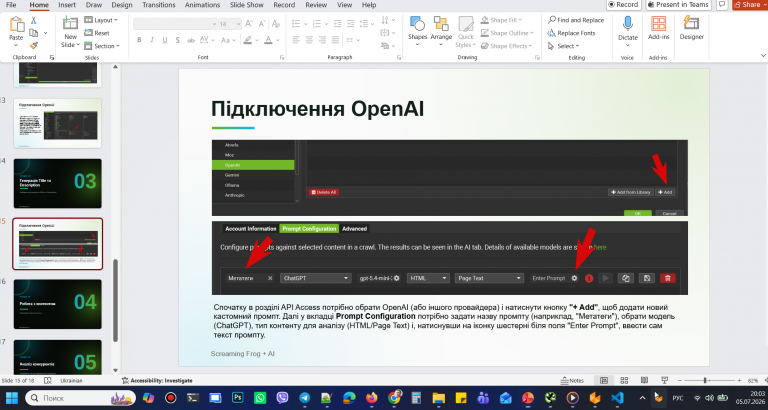This screenshot has height=410, width=768.
Task: Apply text highlight color
Action: [x=248, y=40]
